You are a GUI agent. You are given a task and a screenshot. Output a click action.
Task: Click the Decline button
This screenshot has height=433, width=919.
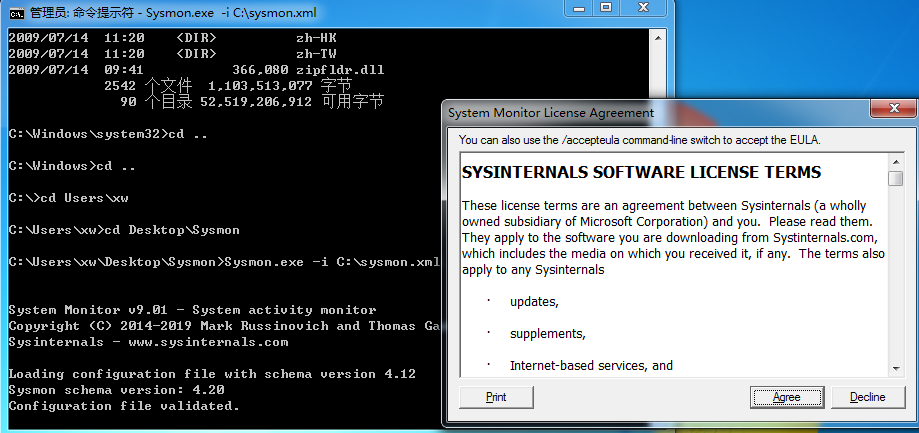tap(867, 397)
